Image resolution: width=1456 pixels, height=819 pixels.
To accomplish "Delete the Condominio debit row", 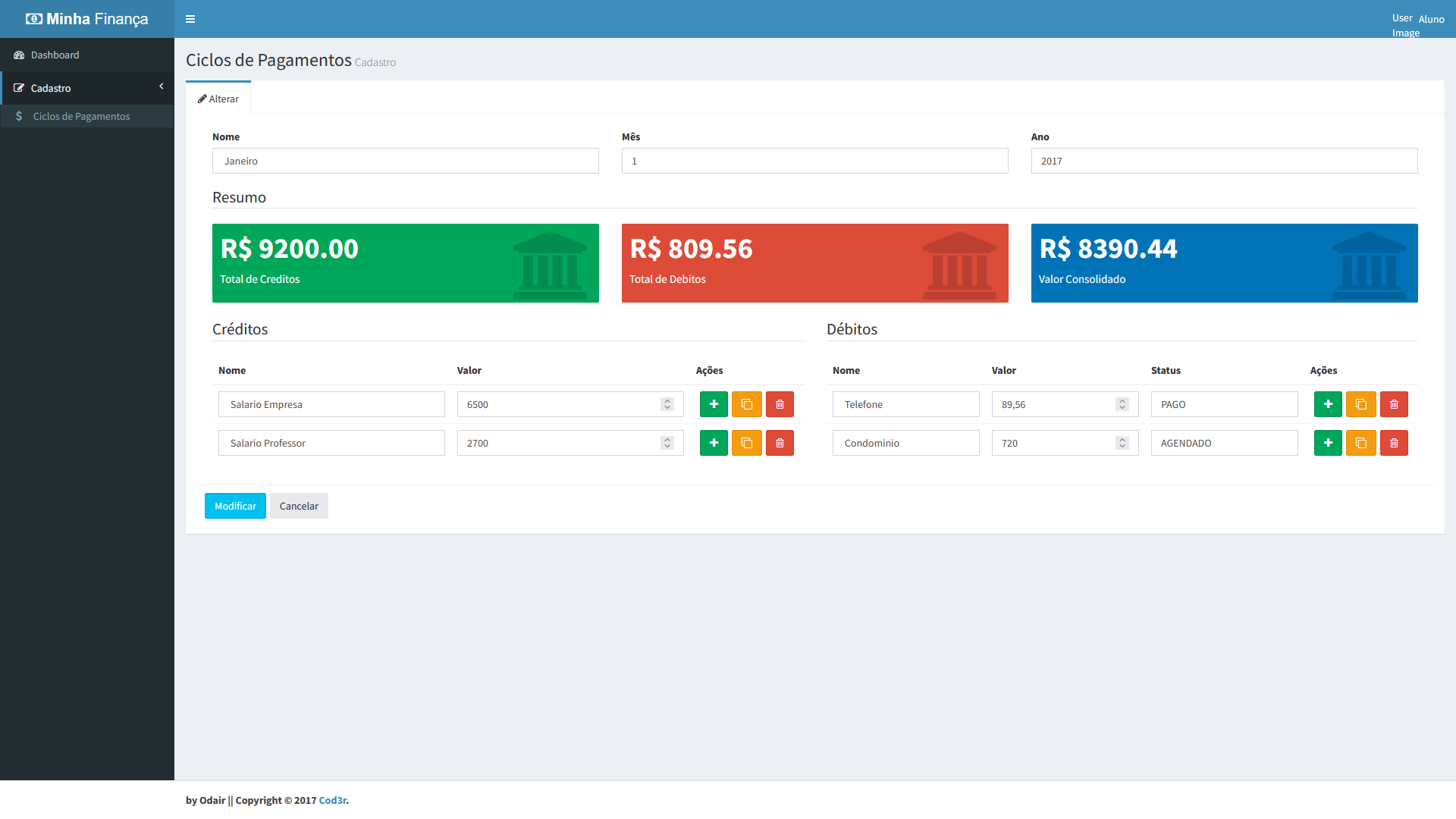I will pyautogui.click(x=1394, y=443).
